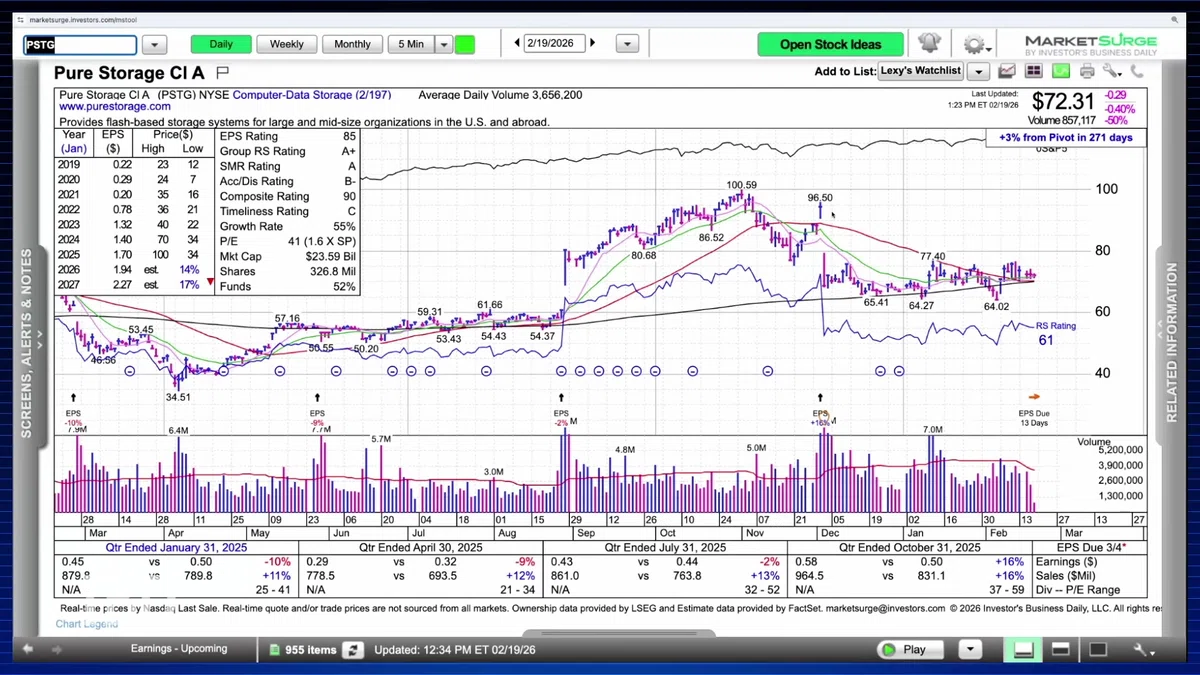The width and height of the screenshot is (1200, 675).
Task: Click the 955 items document icon
Action: 276,650
